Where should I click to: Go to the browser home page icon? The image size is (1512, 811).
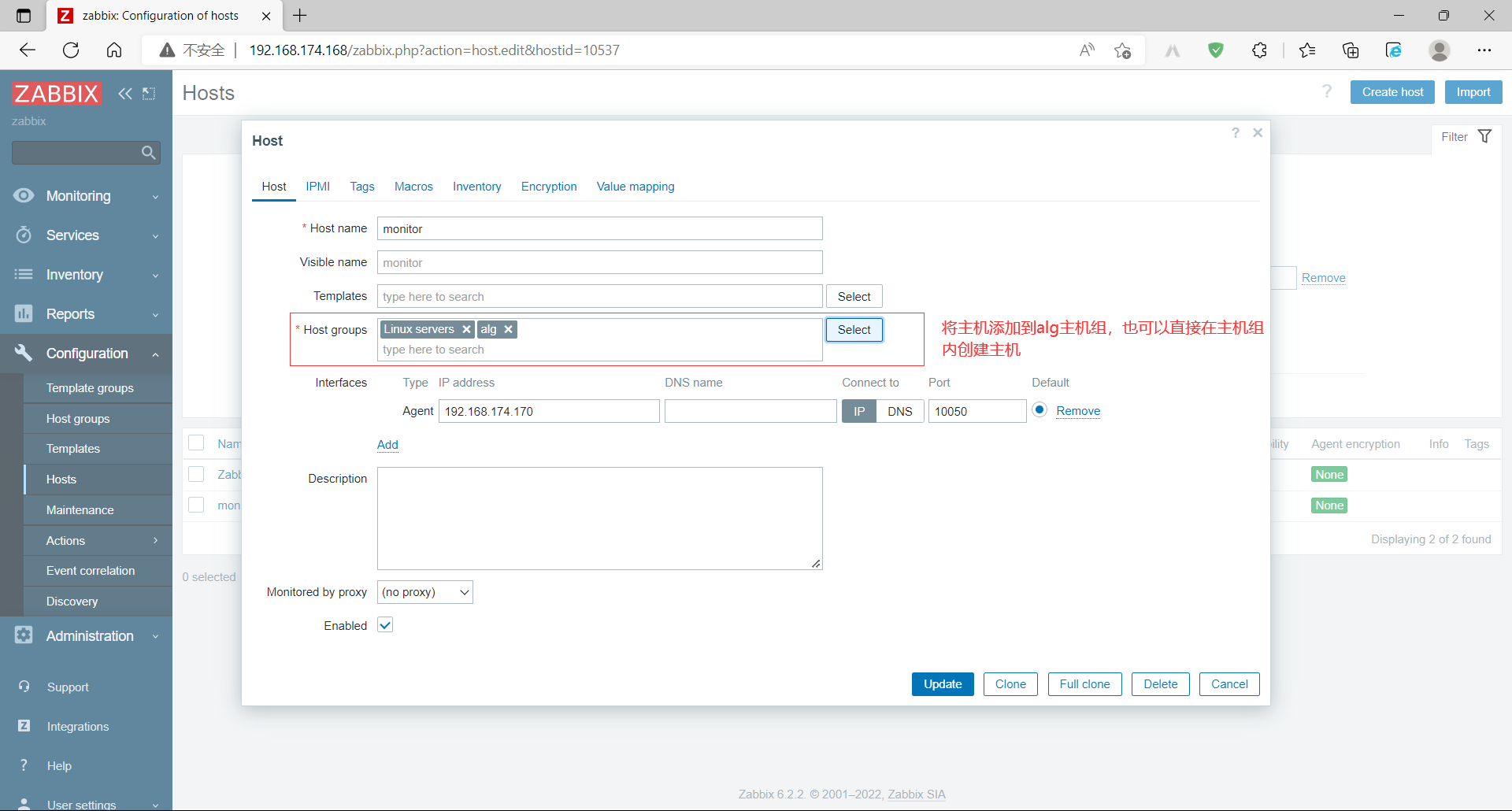click(x=114, y=50)
